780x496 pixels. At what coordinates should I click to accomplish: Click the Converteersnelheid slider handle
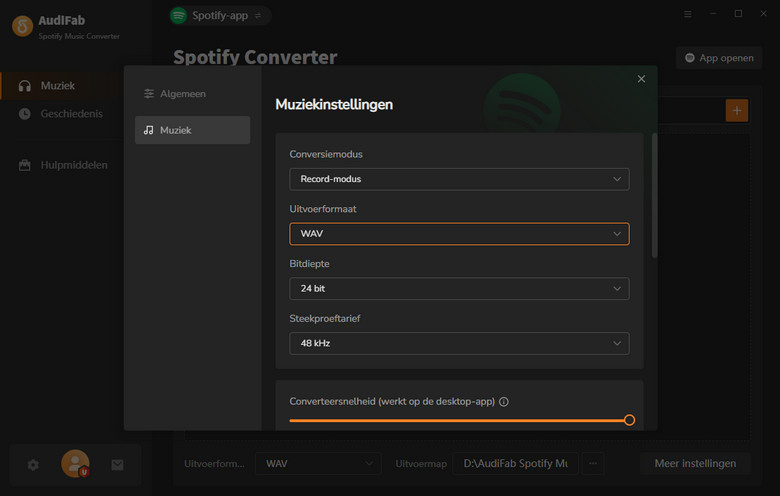click(x=629, y=420)
